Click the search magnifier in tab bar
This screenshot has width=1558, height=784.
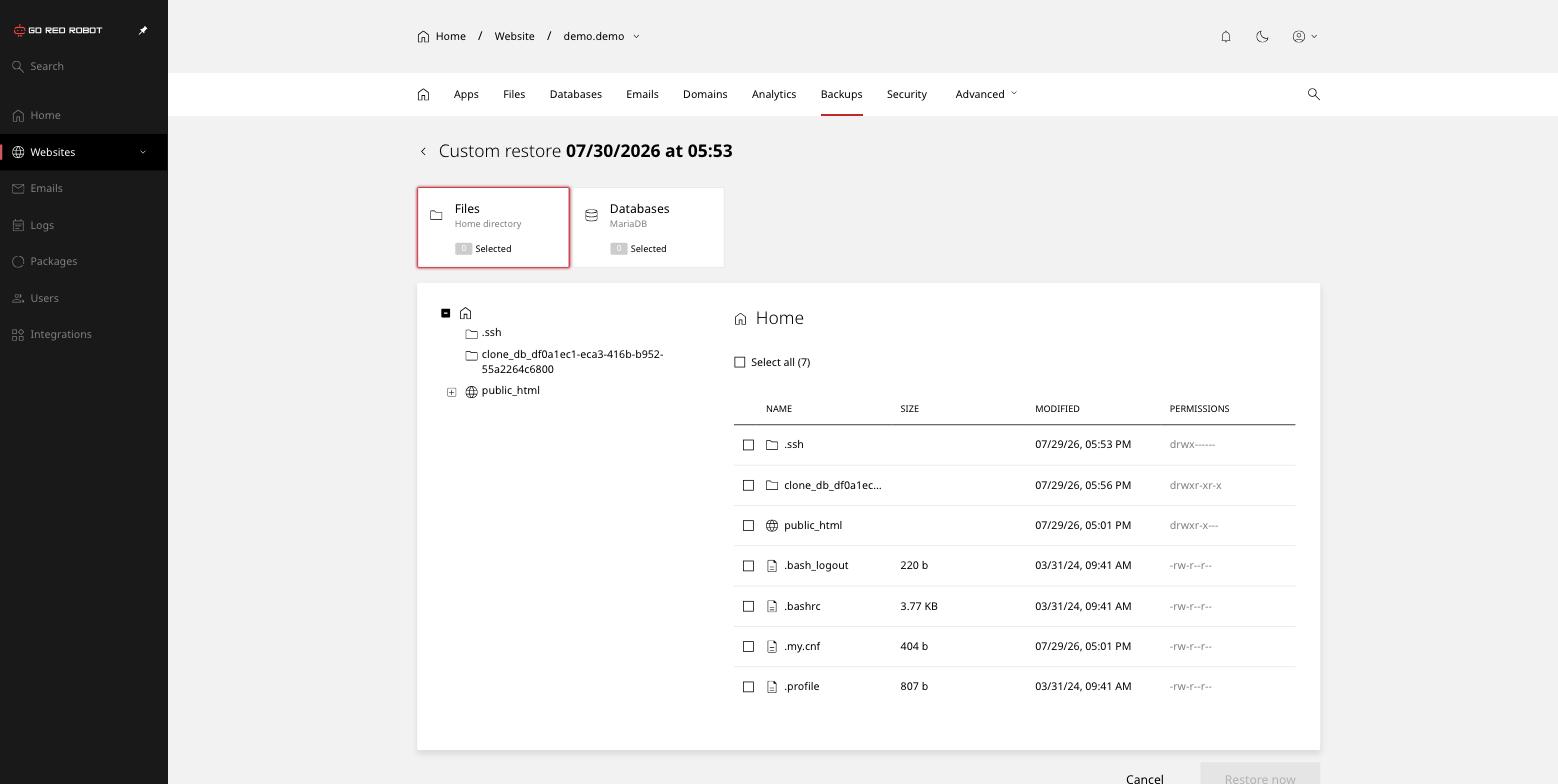(1314, 94)
